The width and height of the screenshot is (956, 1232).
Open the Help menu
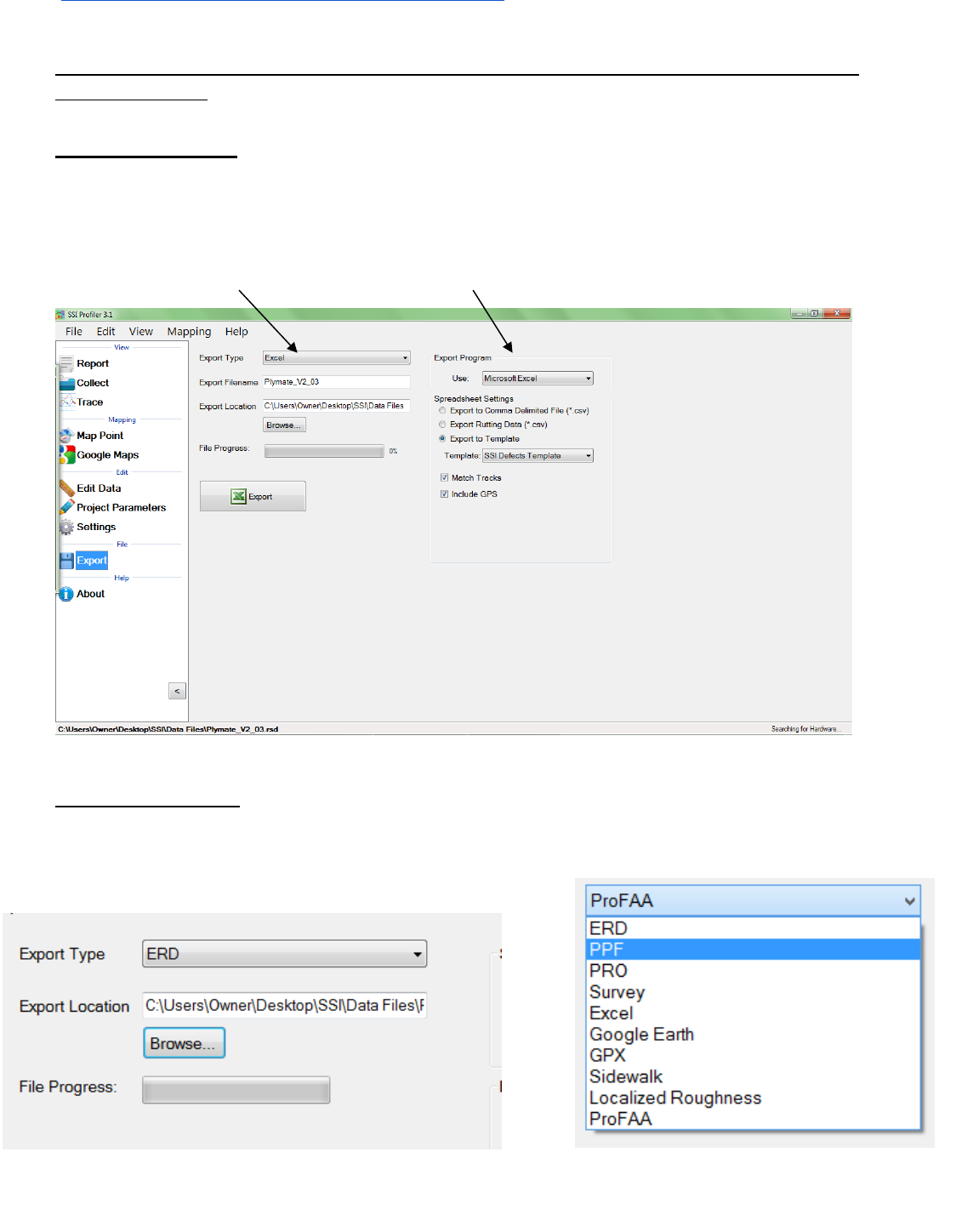[236, 332]
